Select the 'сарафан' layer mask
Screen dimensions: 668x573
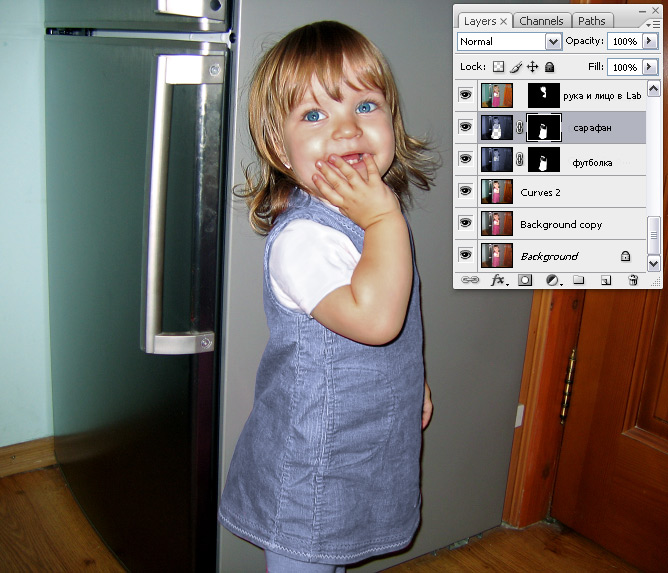[x=544, y=127]
